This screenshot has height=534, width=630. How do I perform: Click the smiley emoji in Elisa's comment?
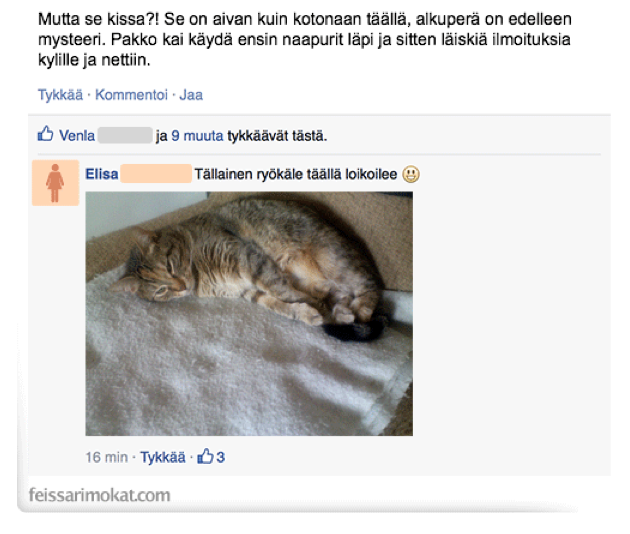coord(411,174)
